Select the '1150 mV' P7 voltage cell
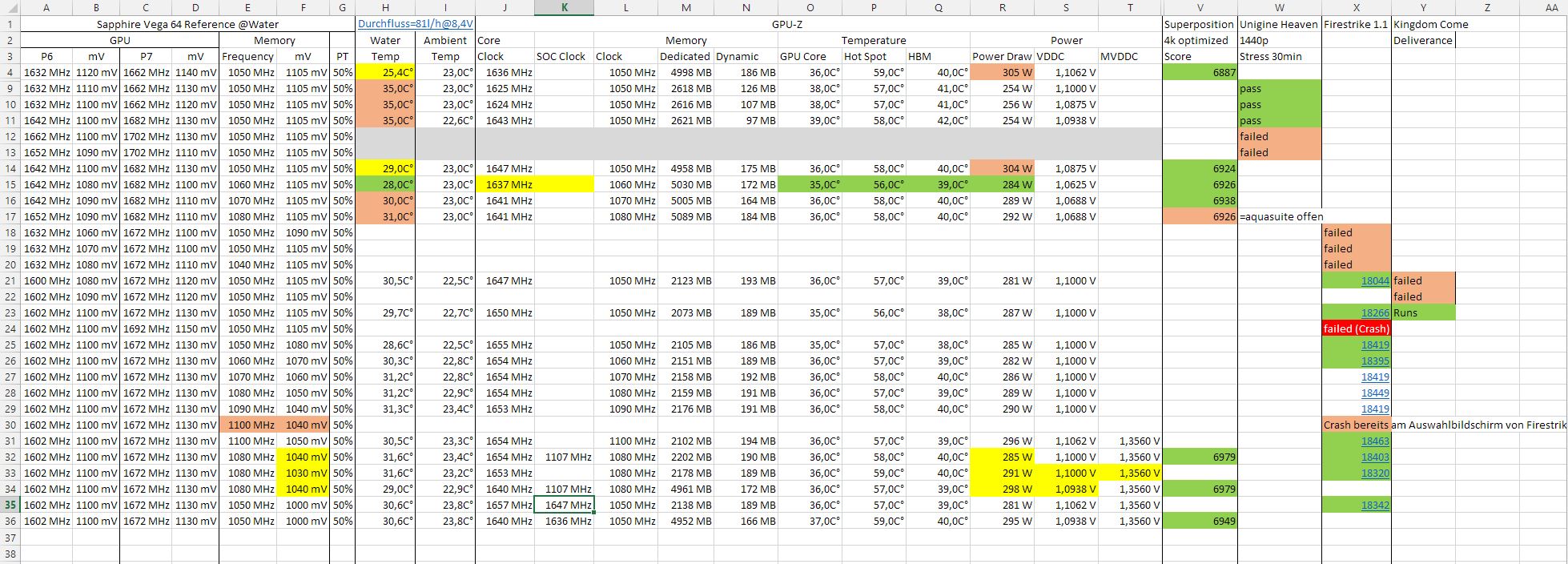 tap(194, 328)
